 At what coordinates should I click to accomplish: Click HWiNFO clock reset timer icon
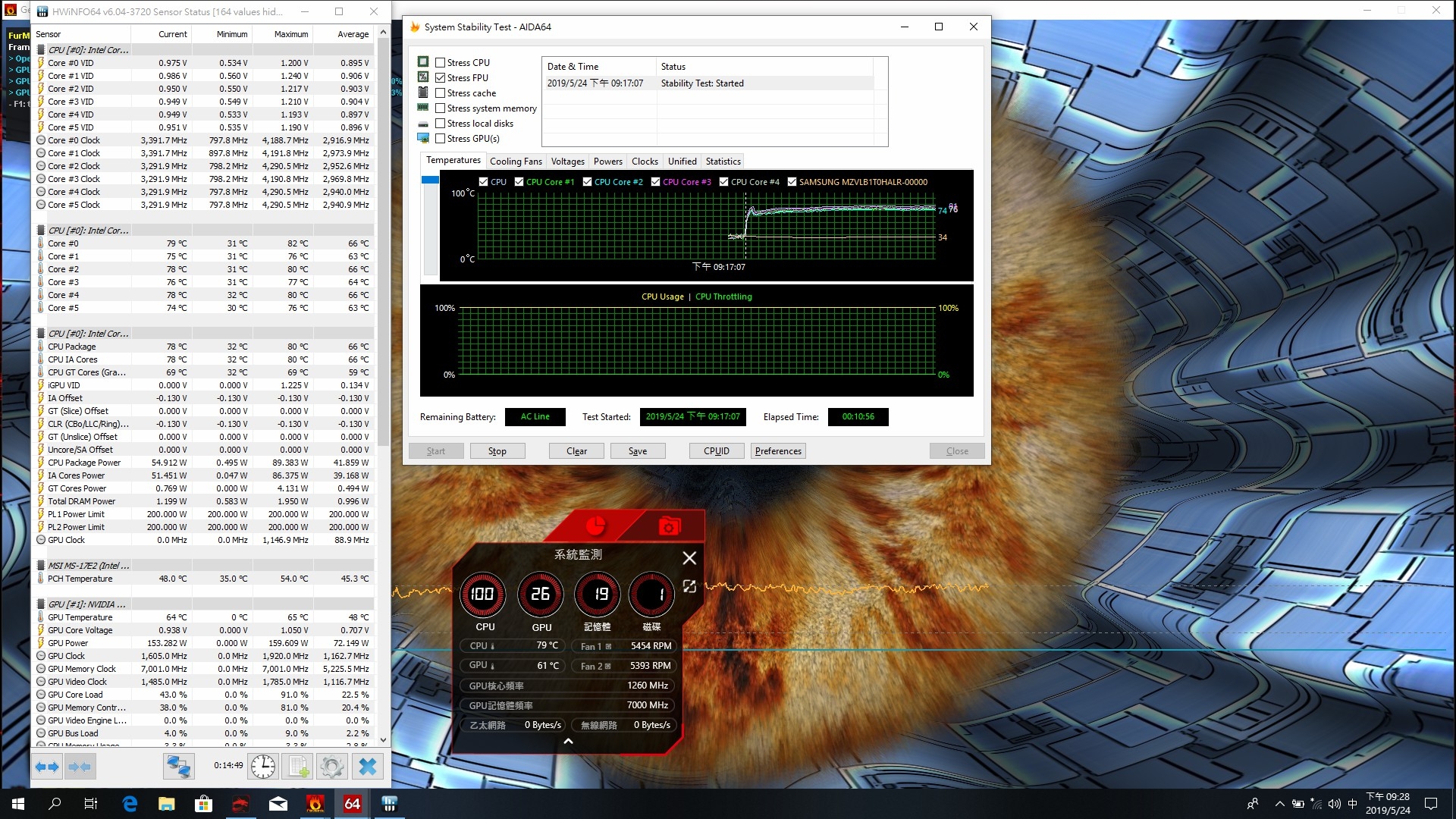(x=263, y=767)
